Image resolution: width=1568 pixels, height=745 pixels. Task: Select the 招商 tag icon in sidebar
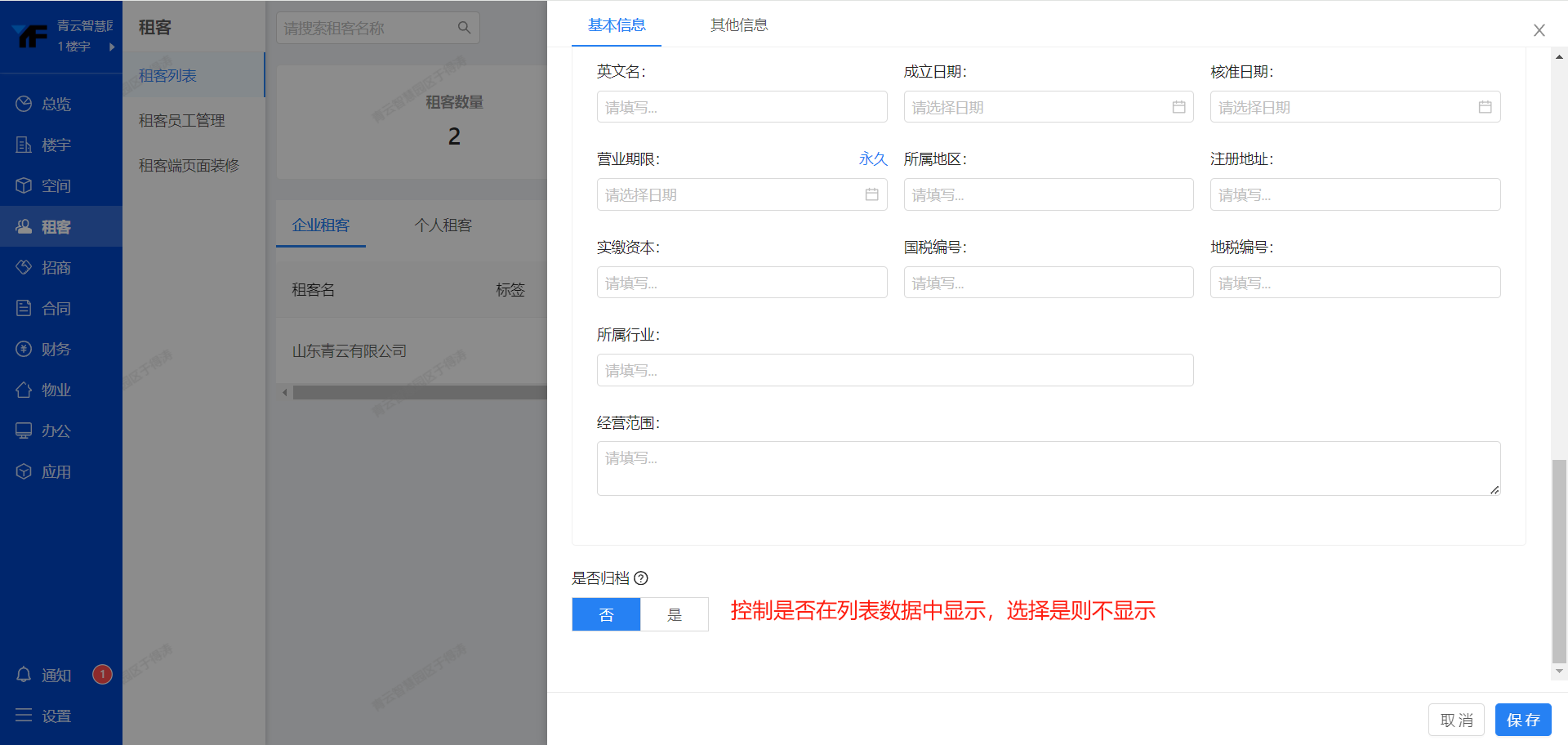click(x=24, y=267)
